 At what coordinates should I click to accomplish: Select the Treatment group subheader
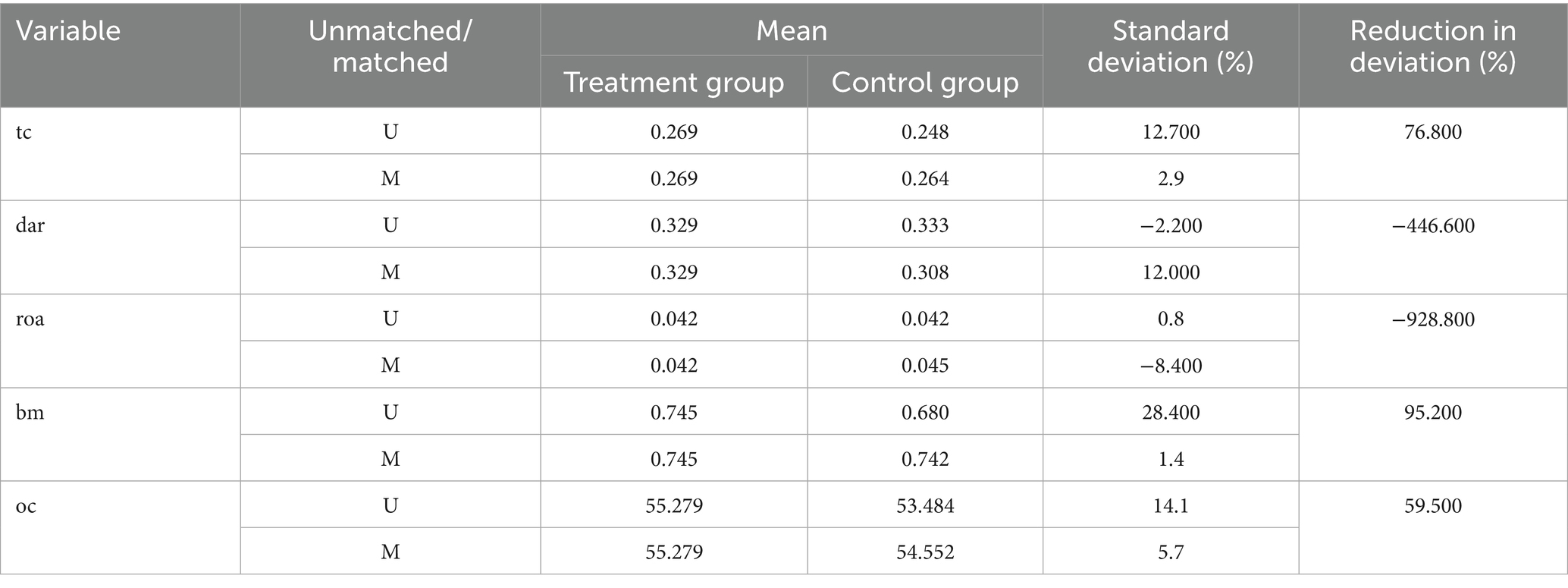[673, 83]
